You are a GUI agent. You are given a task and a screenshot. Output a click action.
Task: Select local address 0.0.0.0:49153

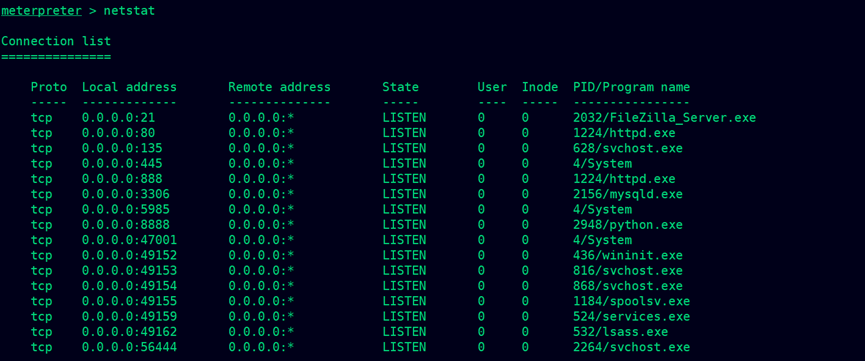click(130, 271)
